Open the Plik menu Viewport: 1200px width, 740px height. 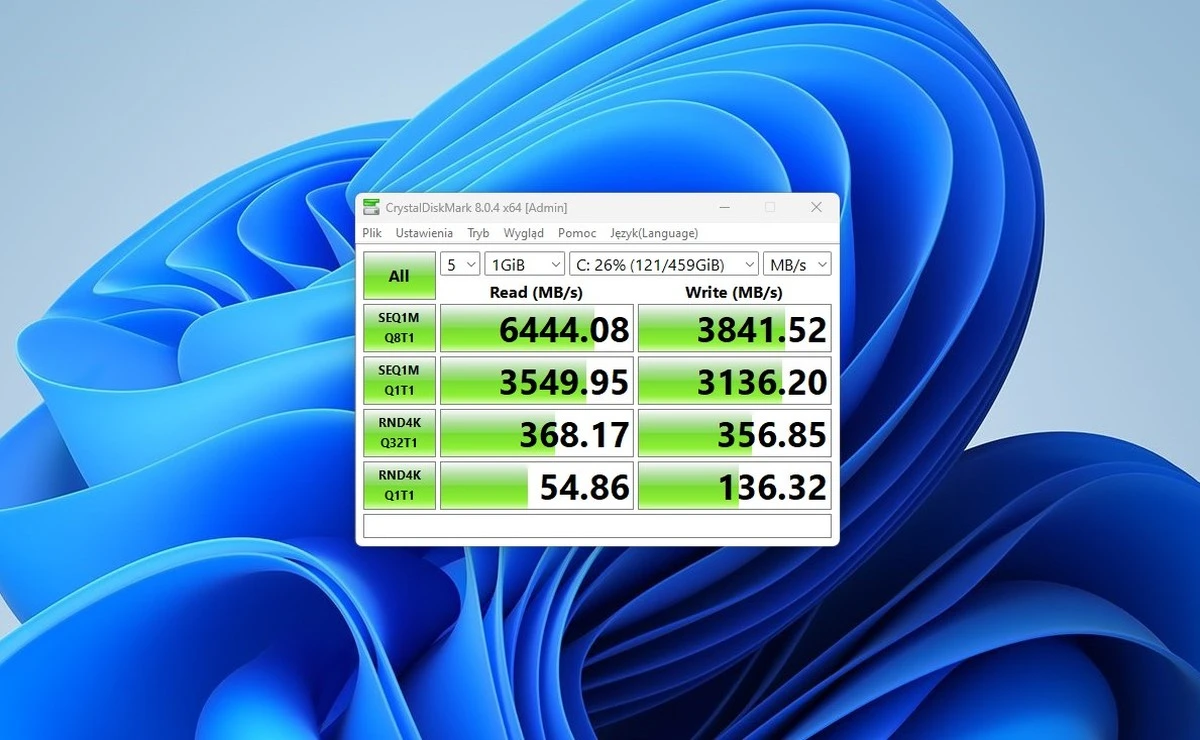pyautogui.click(x=371, y=233)
